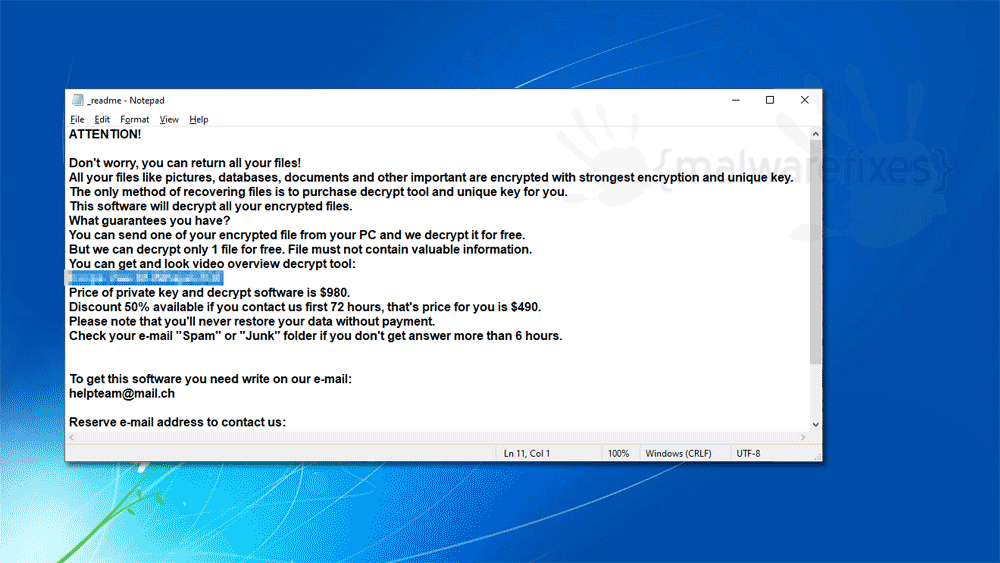
Task: Click the vertical scrollbar up arrow
Action: click(x=815, y=134)
